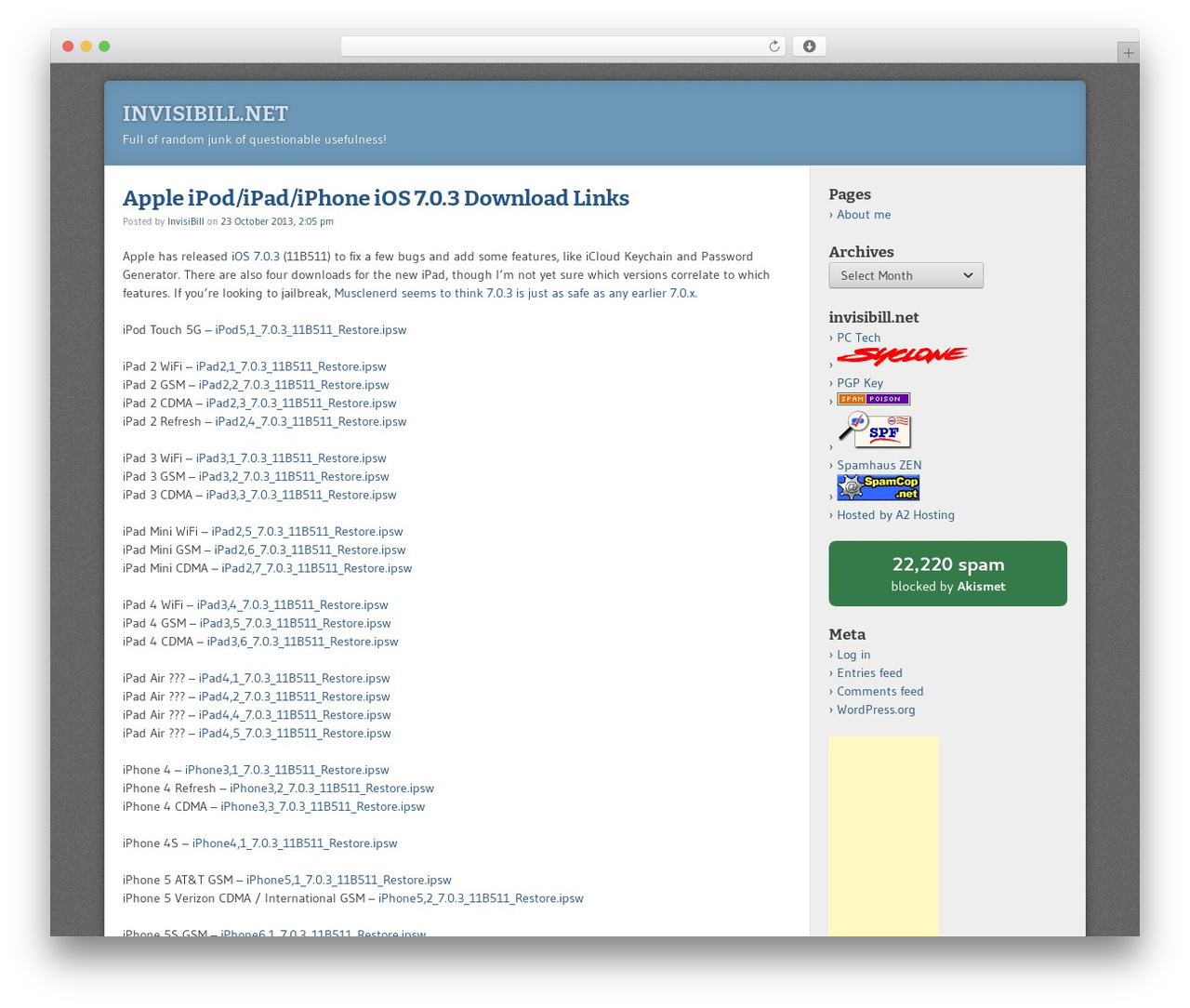Download iPad 2 Refresh iPad2,4 firmware
Screen dimensions: 1190x1008
point(311,421)
